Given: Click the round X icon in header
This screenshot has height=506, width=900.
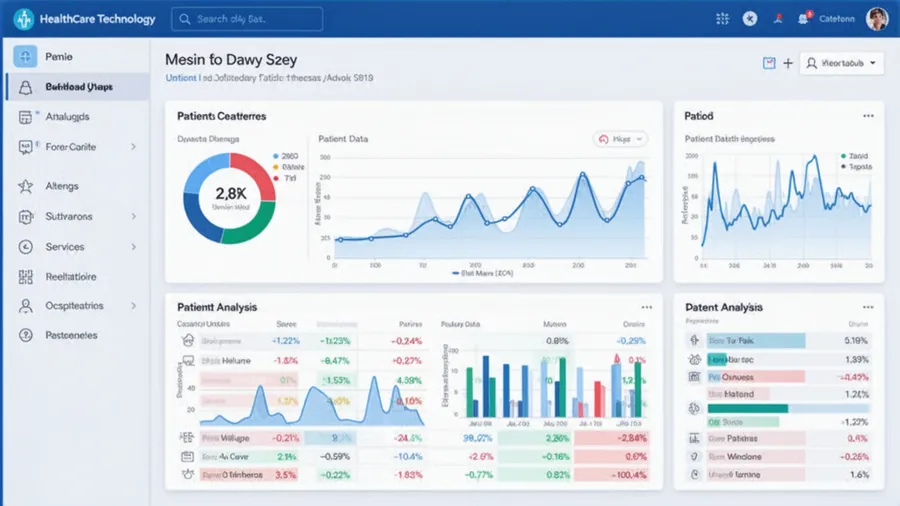Looking at the screenshot, I should (x=750, y=19).
